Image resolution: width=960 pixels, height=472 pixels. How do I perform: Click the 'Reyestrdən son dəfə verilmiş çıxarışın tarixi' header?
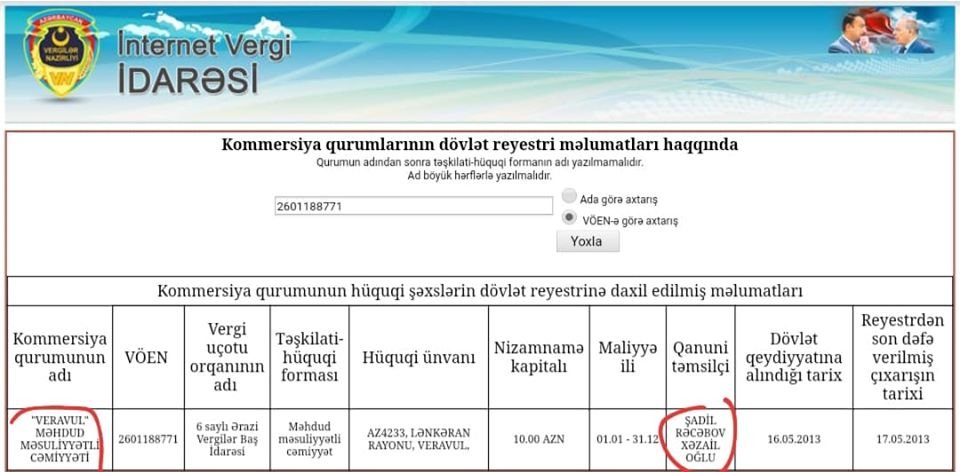pyautogui.click(x=903, y=357)
